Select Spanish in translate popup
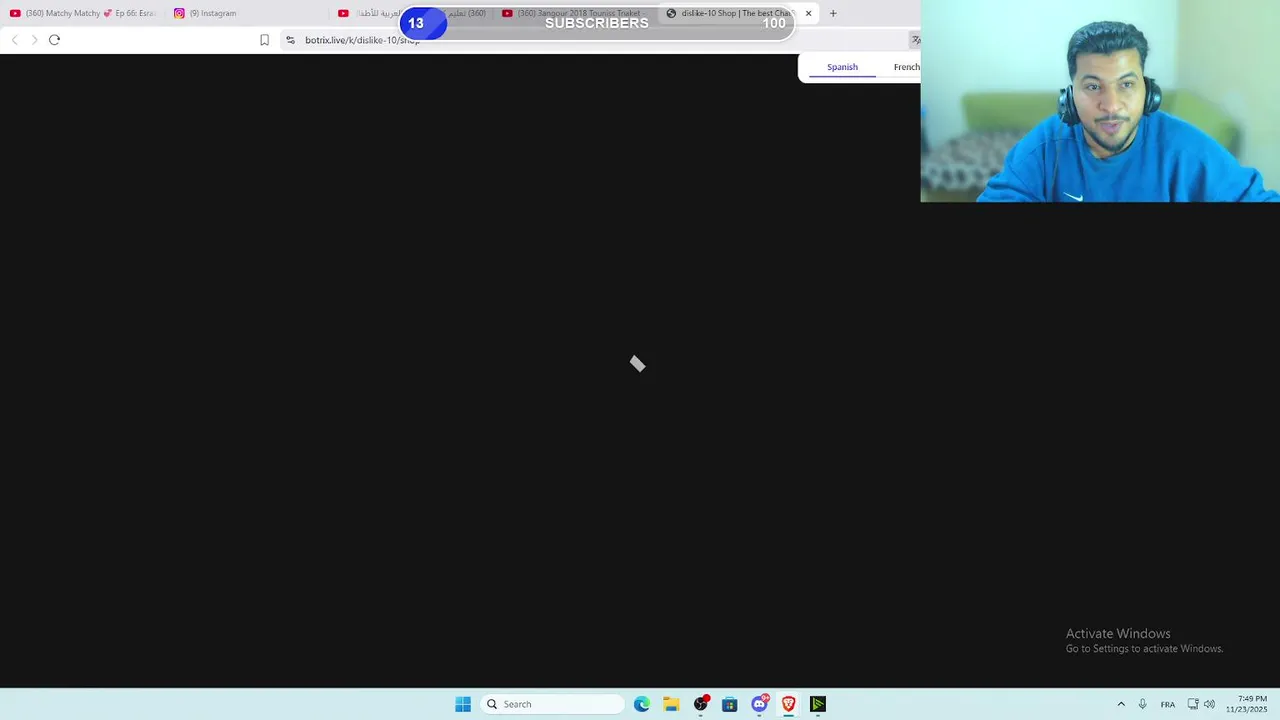 point(842,67)
